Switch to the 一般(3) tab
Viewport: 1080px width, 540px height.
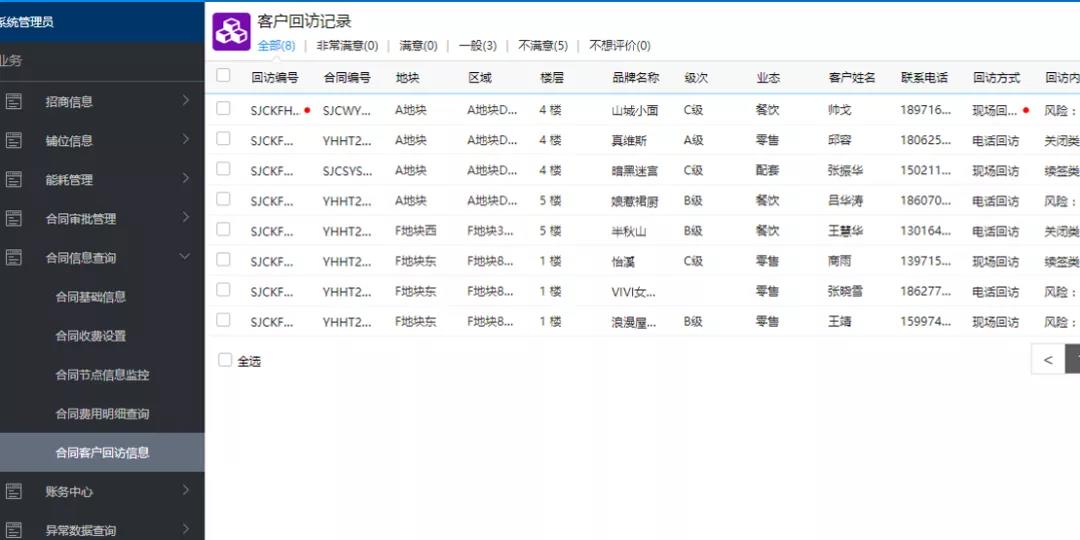click(x=477, y=46)
